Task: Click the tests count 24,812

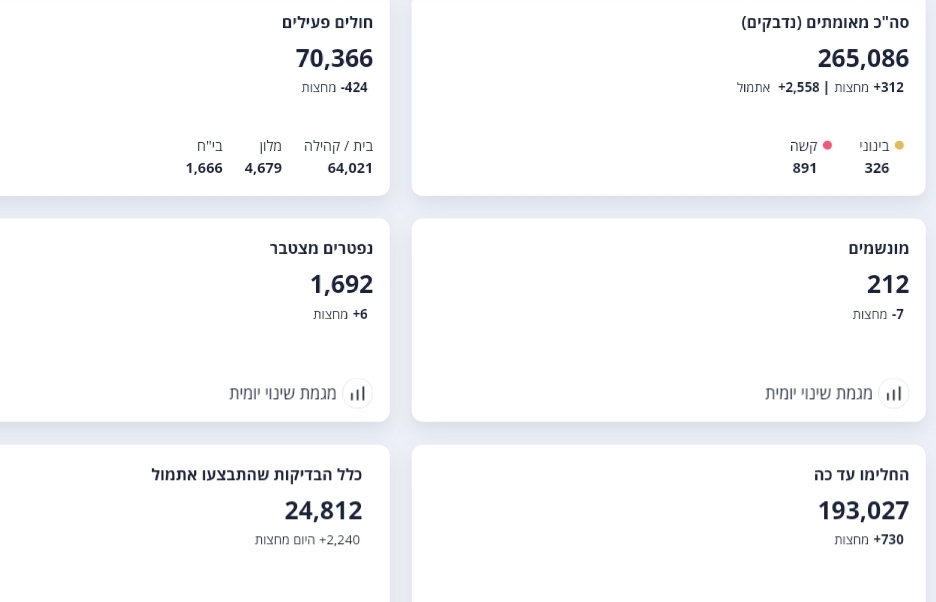Action: pyautogui.click(x=323, y=510)
